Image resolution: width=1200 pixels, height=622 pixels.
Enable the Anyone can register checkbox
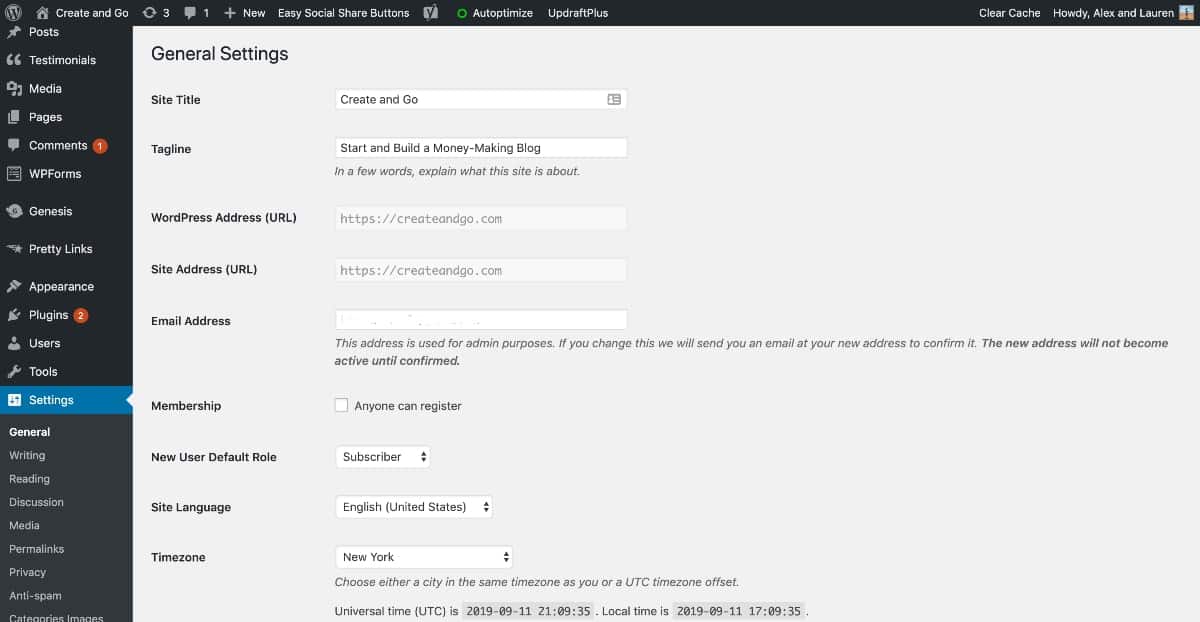tap(342, 405)
